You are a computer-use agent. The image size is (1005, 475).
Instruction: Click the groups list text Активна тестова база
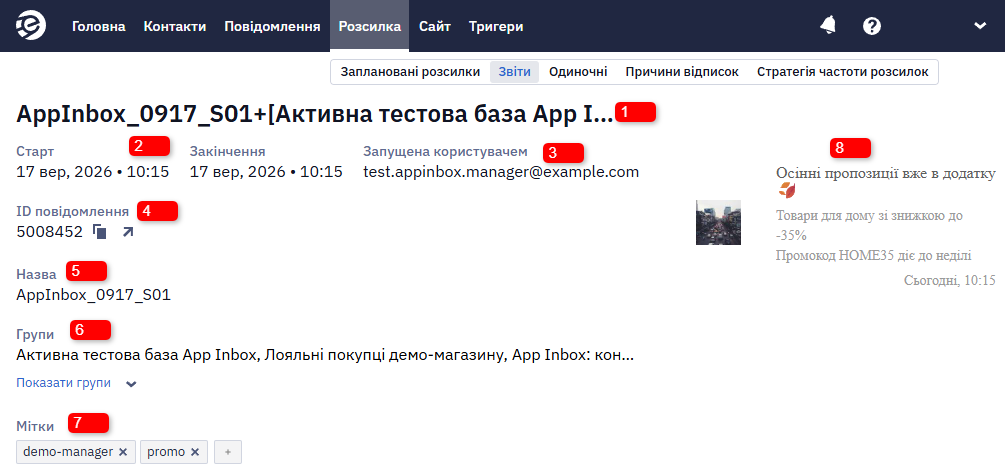coord(325,354)
